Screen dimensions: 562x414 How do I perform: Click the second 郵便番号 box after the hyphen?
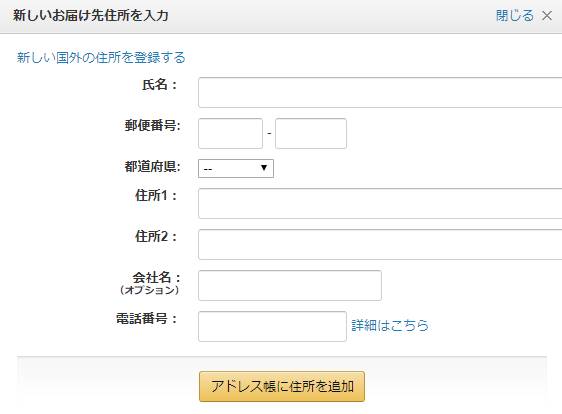(x=311, y=133)
